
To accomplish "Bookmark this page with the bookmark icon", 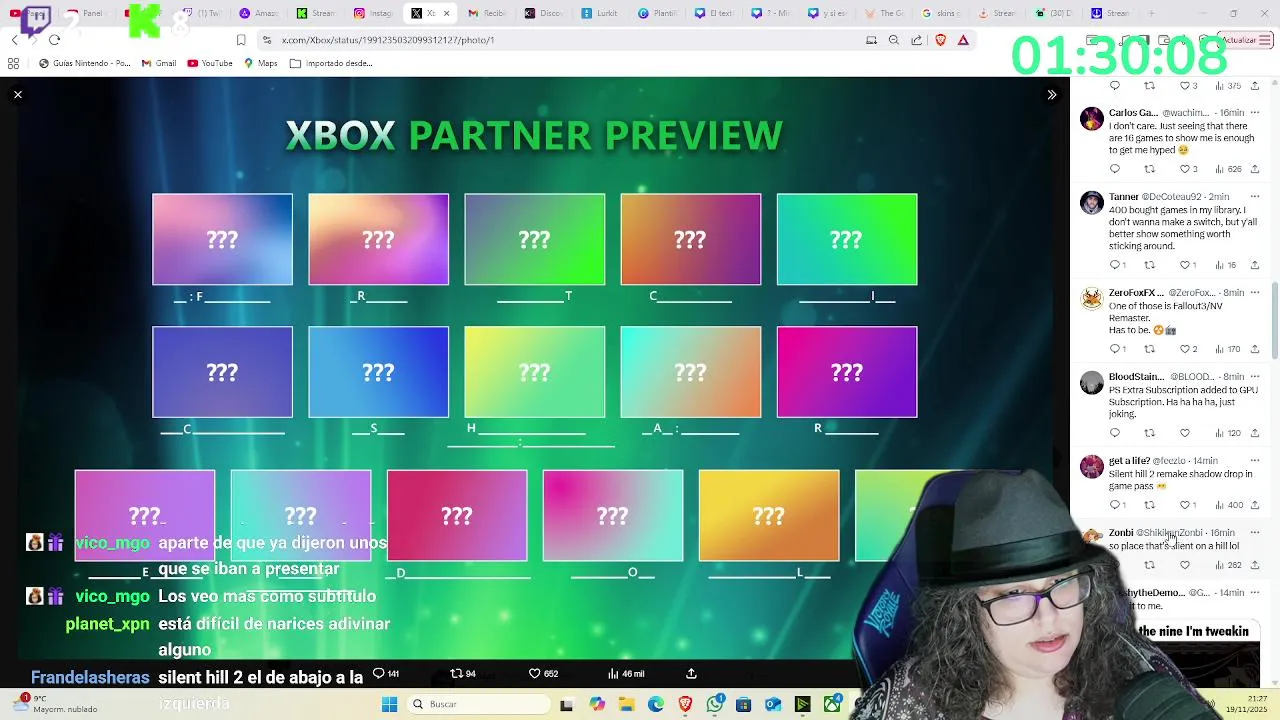I will coord(241,40).
